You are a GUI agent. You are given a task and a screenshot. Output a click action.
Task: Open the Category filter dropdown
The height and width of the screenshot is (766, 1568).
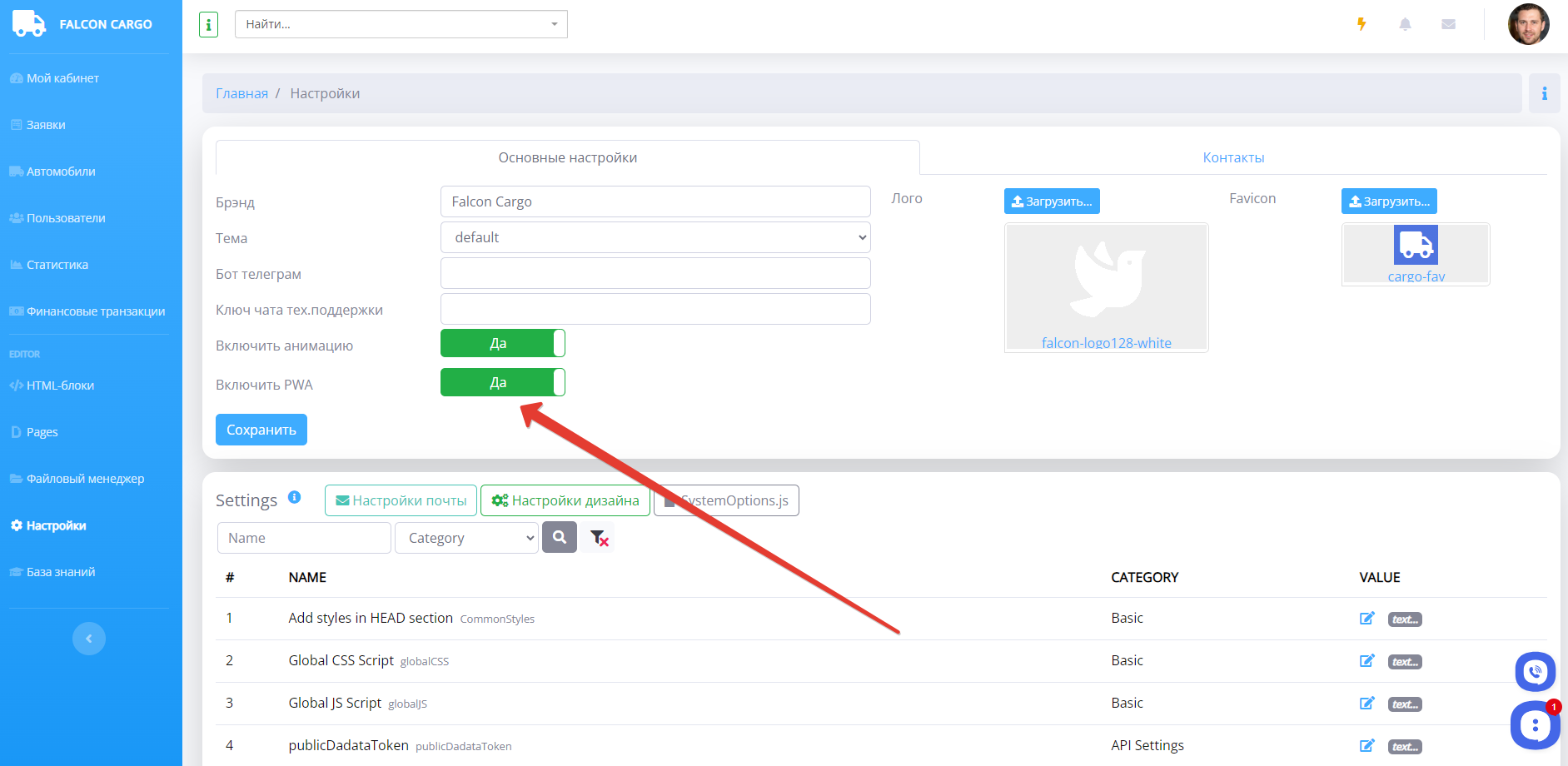(466, 538)
